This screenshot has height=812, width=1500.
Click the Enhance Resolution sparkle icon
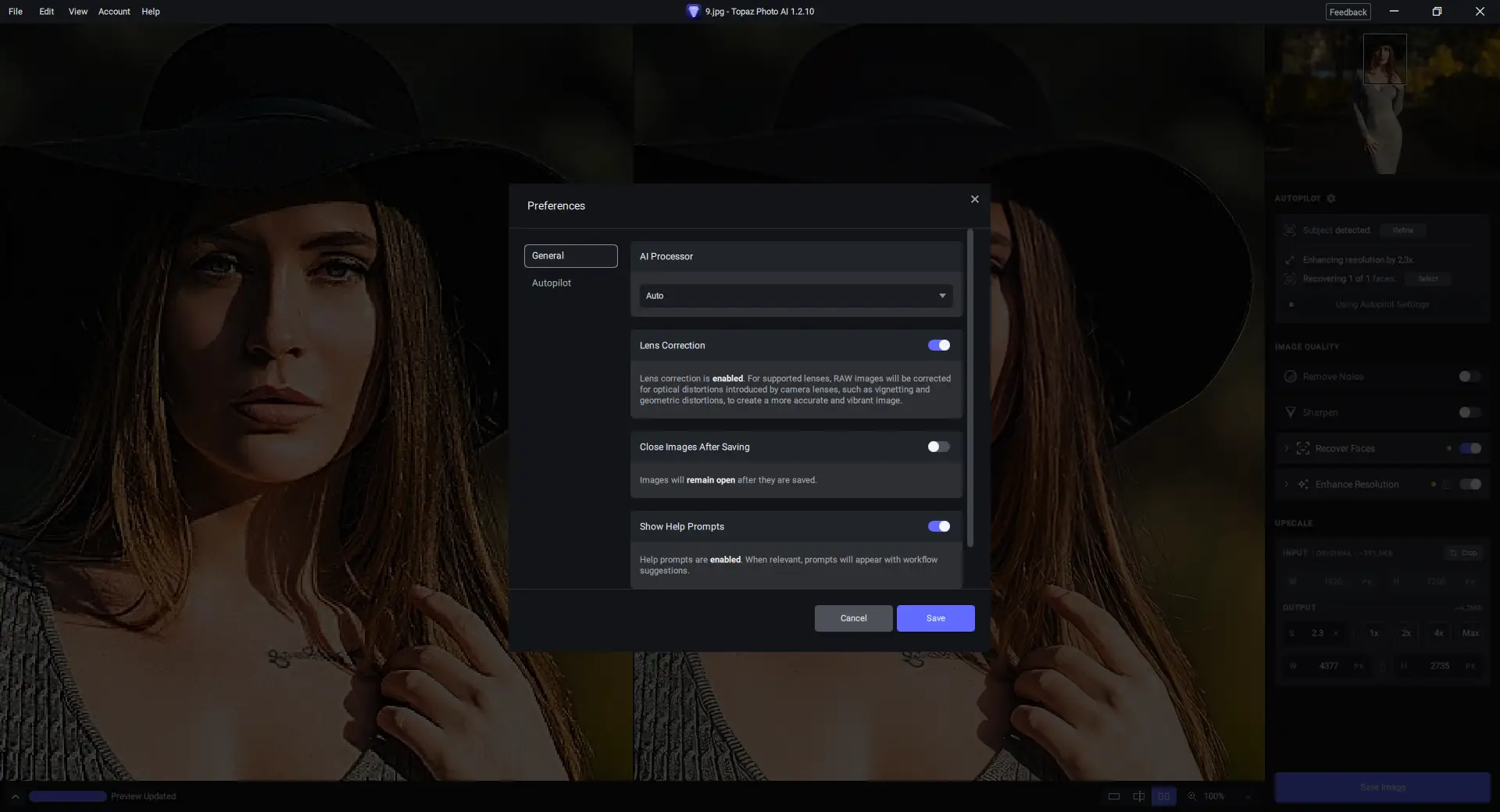1303,484
